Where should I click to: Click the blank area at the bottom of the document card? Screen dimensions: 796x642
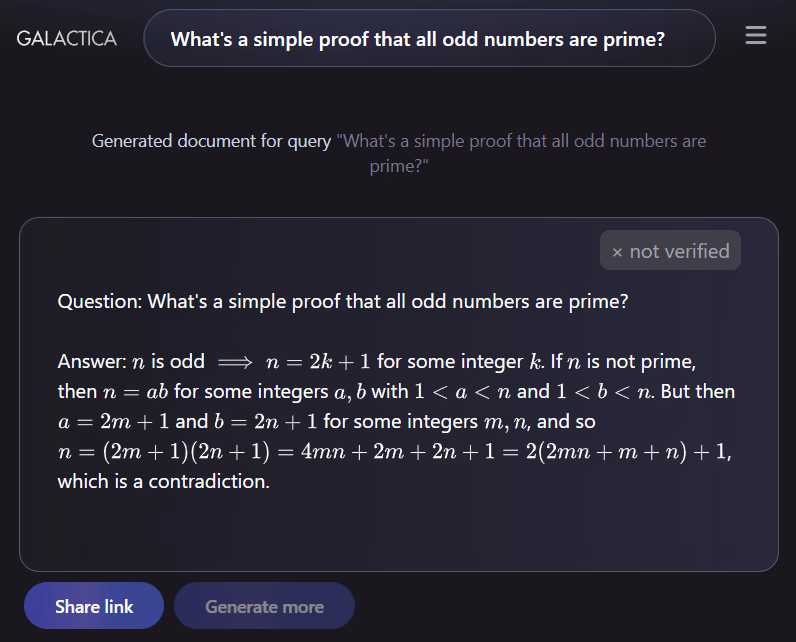coord(399,533)
